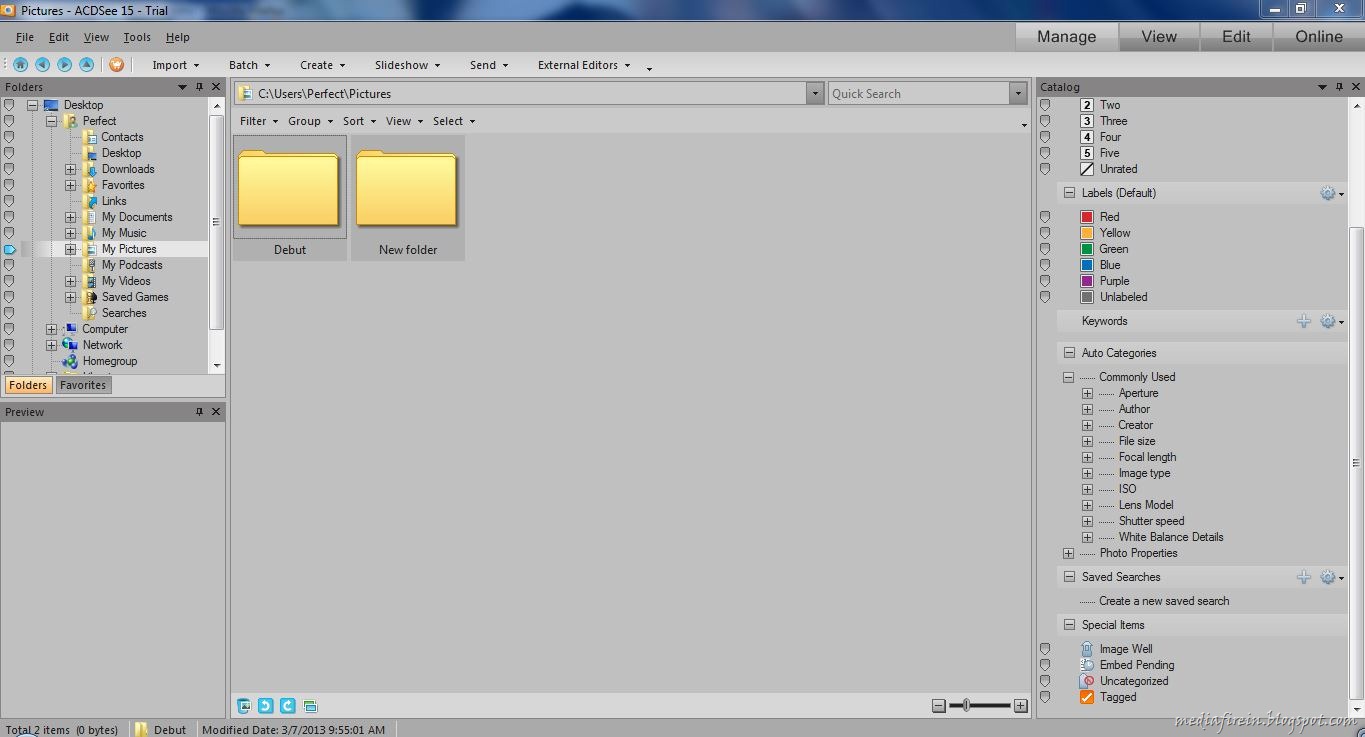Toggle the Easy-Select indicator for My Music folder
1365x737 pixels.
pos(9,233)
